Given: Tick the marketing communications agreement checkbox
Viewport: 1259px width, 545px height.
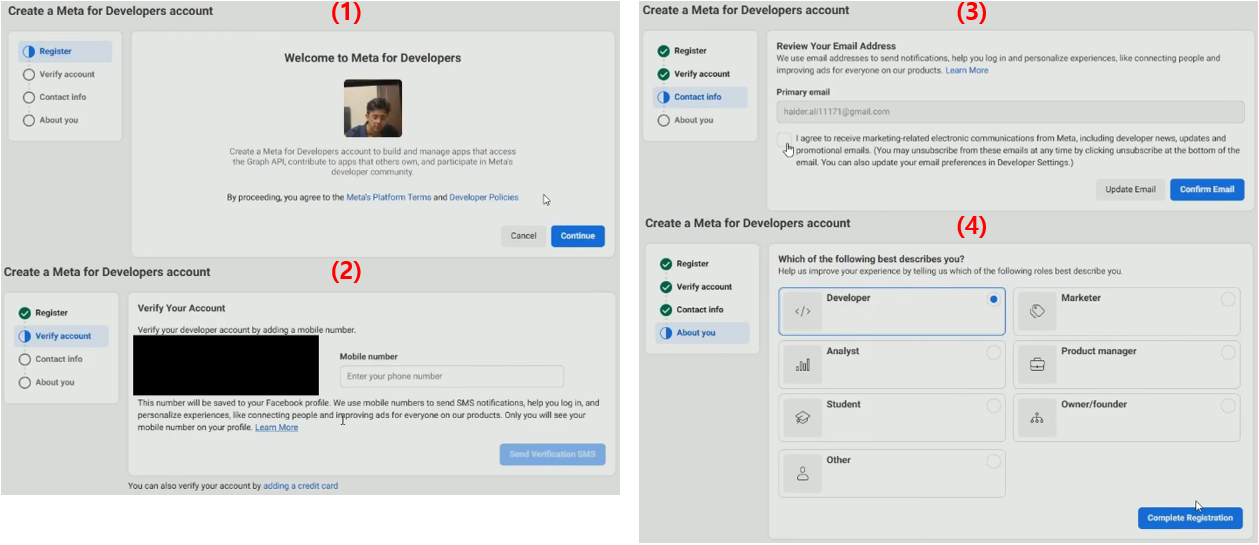Looking at the screenshot, I should [x=784, y=139].
